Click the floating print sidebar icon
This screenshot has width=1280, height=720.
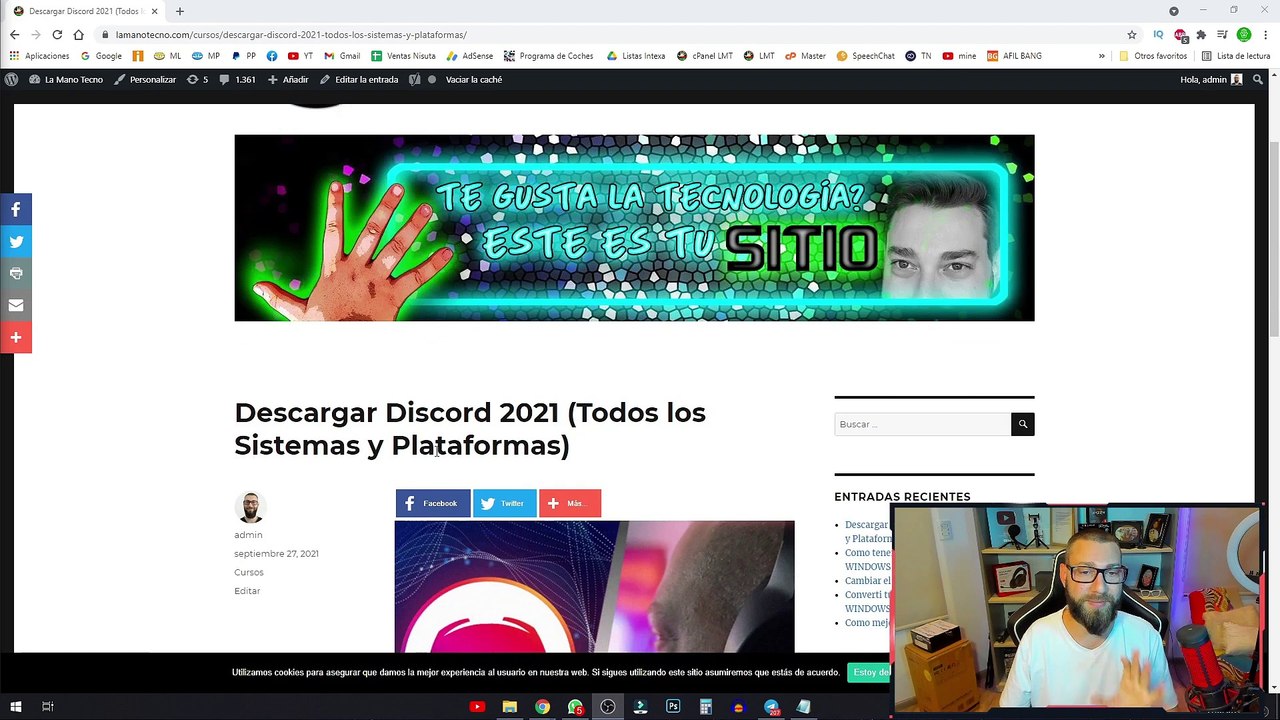pyautogui.click(x=16, y=274)
